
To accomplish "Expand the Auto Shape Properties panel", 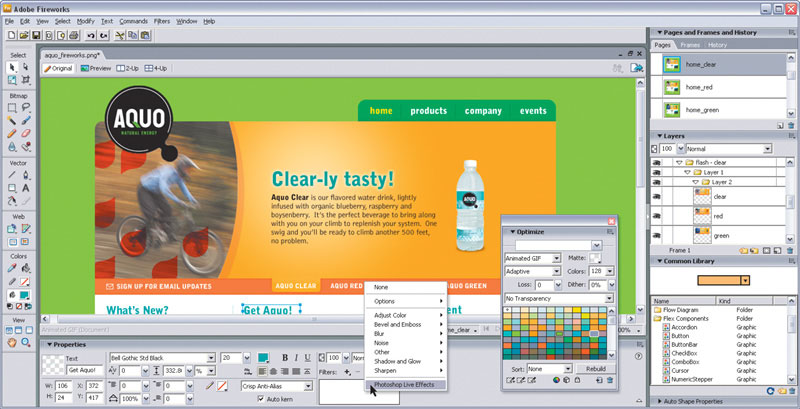I will (660, 401).
